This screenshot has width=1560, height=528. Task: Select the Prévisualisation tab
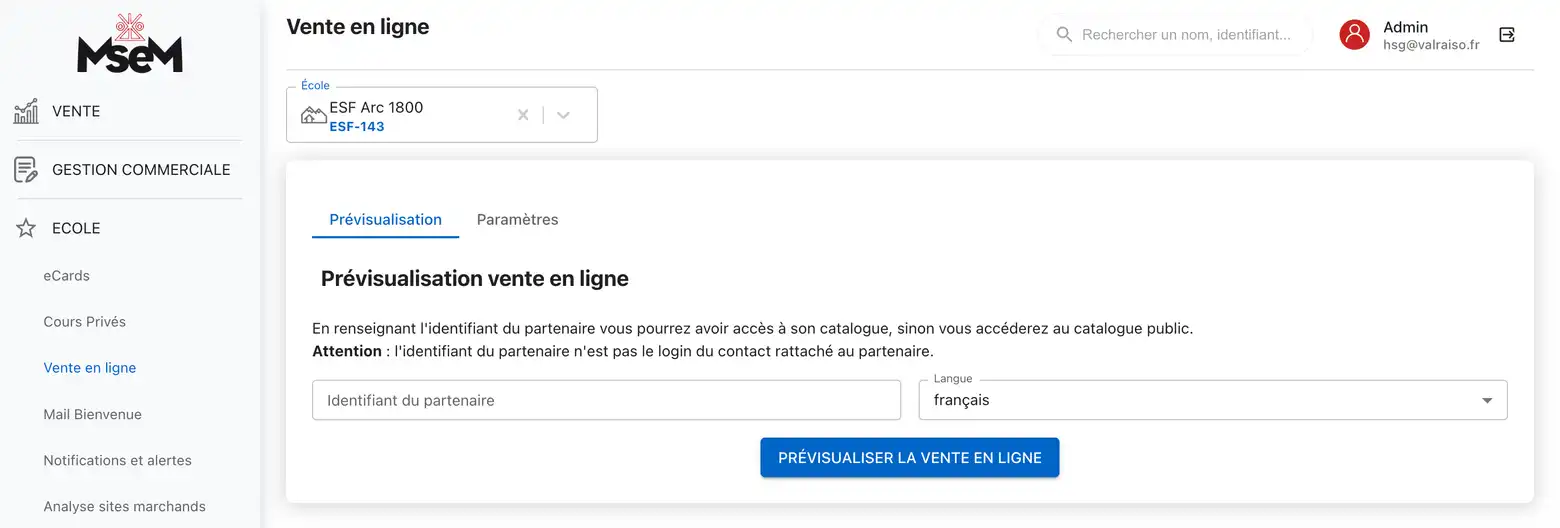coord(385,220)
